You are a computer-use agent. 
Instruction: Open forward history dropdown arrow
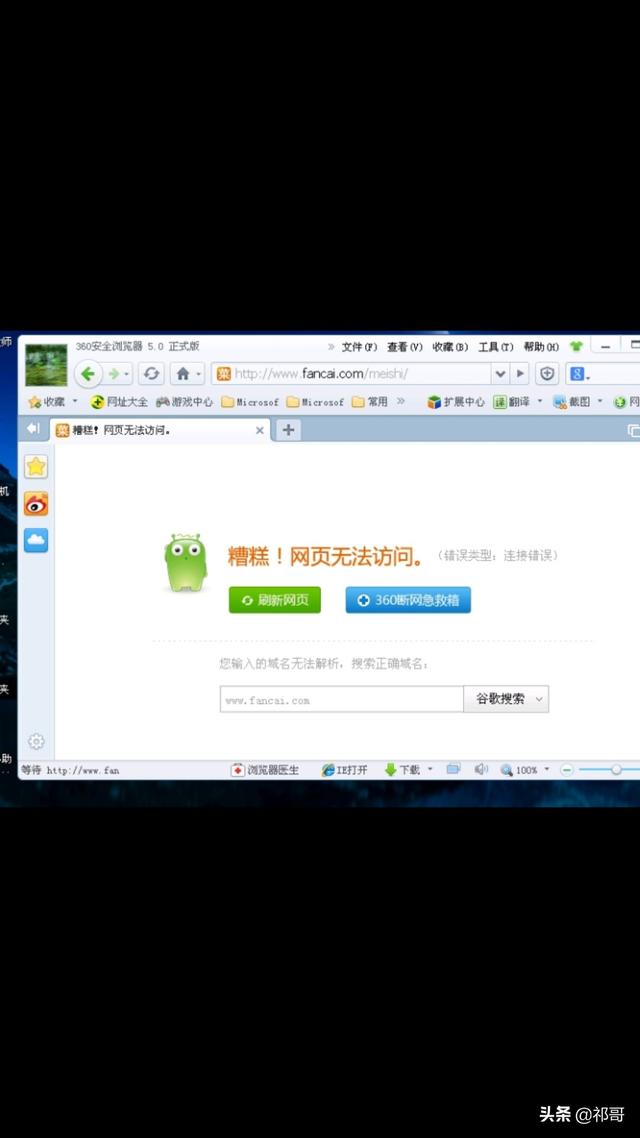pyautogui.click(x=127, y=374)
